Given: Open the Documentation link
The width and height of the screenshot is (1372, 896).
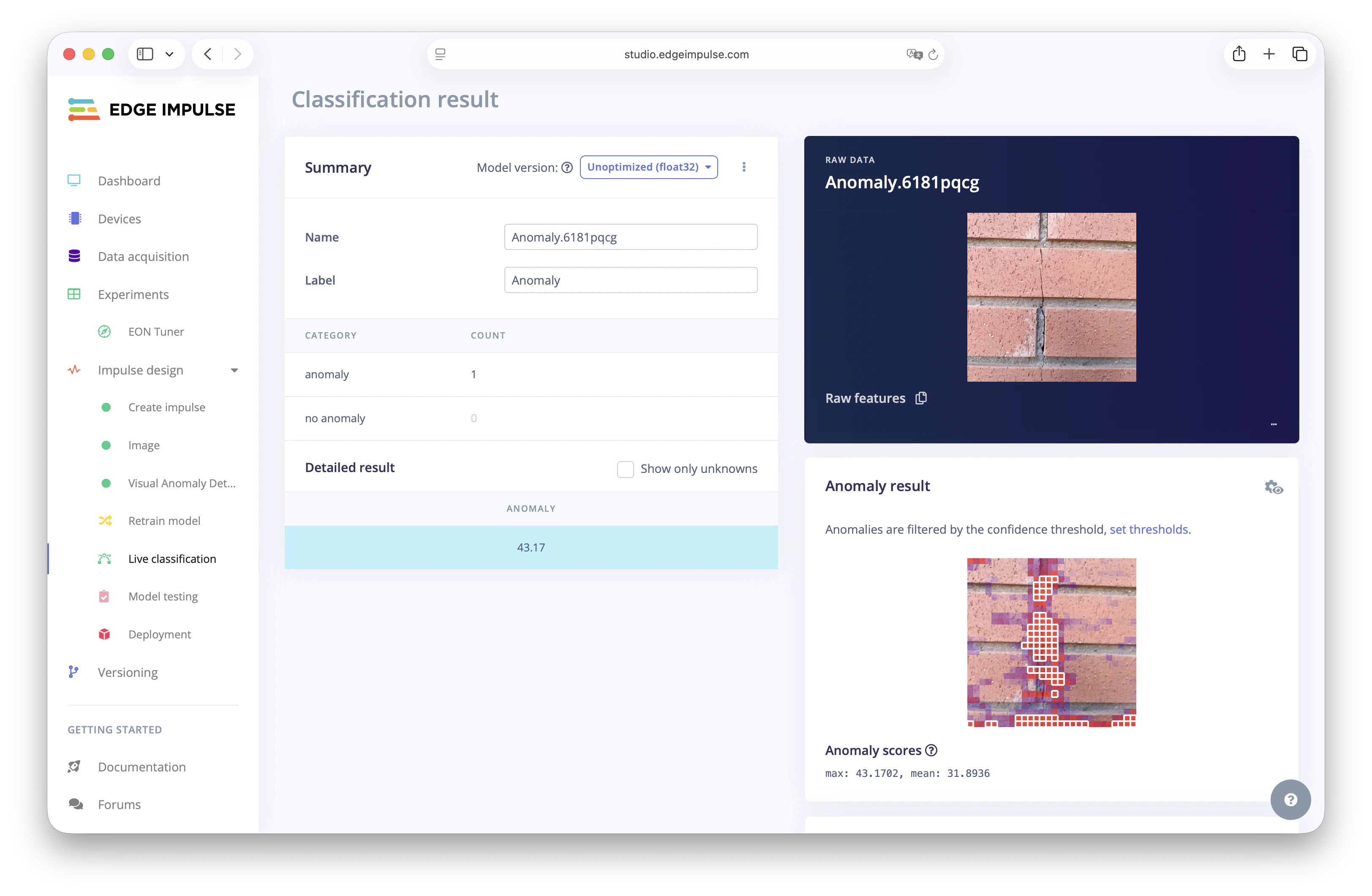Looking at the screenshot, I should point(141,767).
